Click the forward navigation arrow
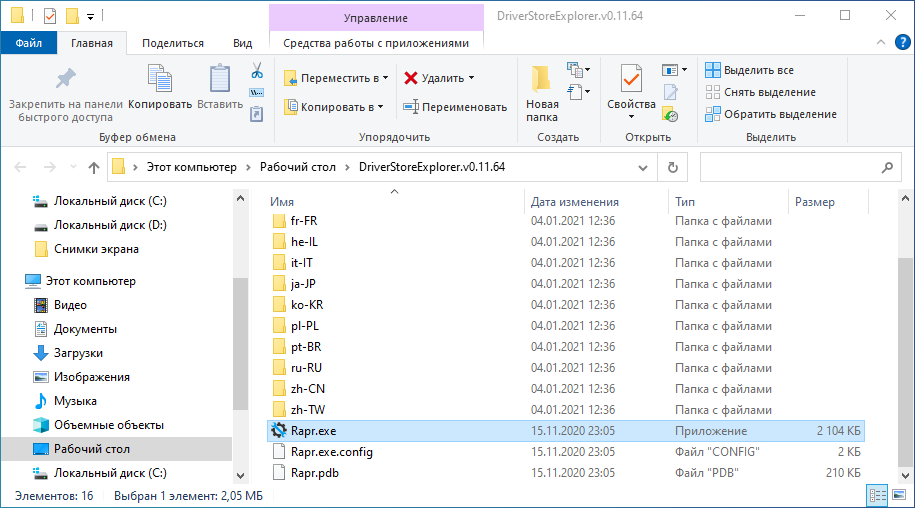This screenshot has height=508, width=915. click(50, 167)
